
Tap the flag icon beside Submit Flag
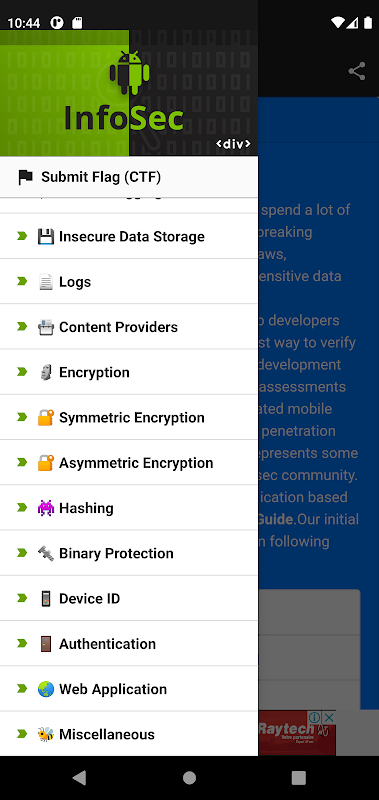[25, 177]
